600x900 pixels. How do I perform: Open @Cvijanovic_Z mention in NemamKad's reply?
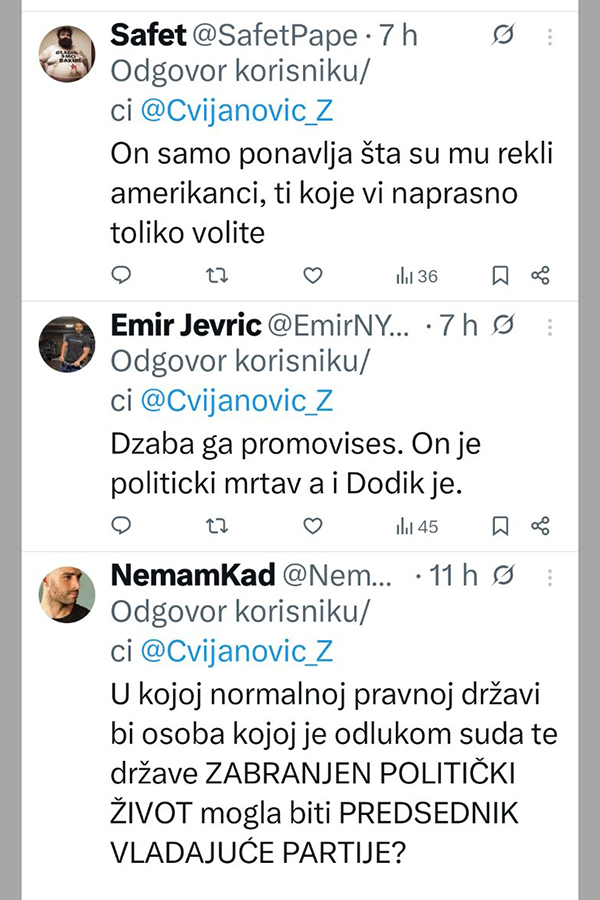point(236,651)
